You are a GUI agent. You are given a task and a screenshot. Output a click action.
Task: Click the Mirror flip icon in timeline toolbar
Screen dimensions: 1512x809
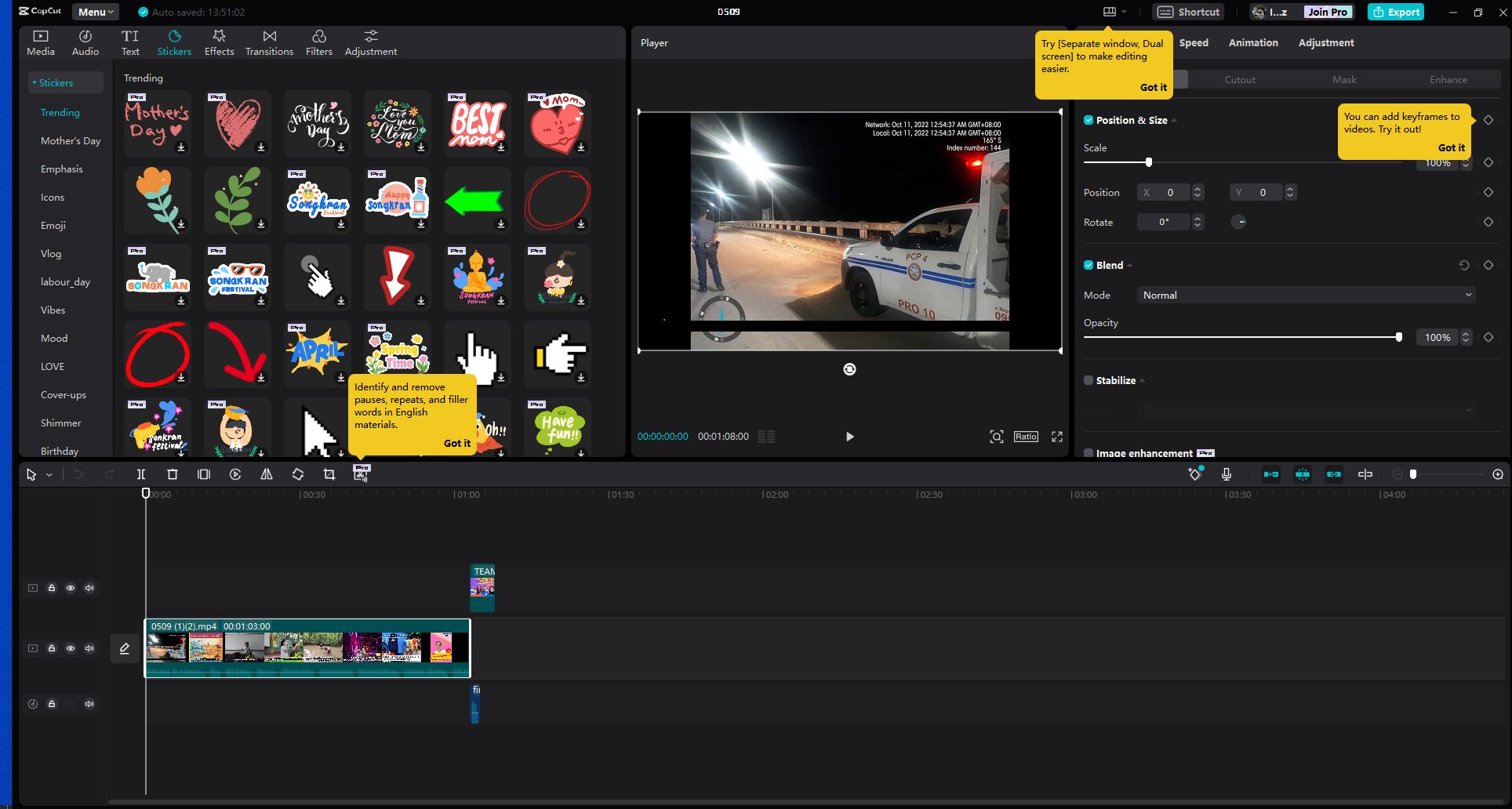(267, 474)
